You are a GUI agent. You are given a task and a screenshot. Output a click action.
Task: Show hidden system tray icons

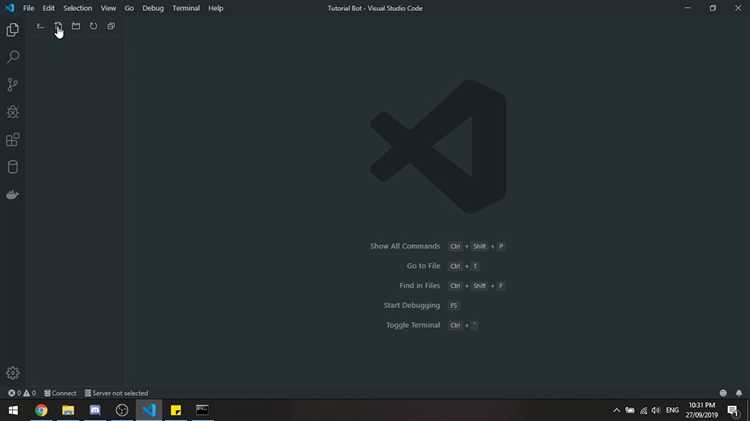tap(616, 410)
